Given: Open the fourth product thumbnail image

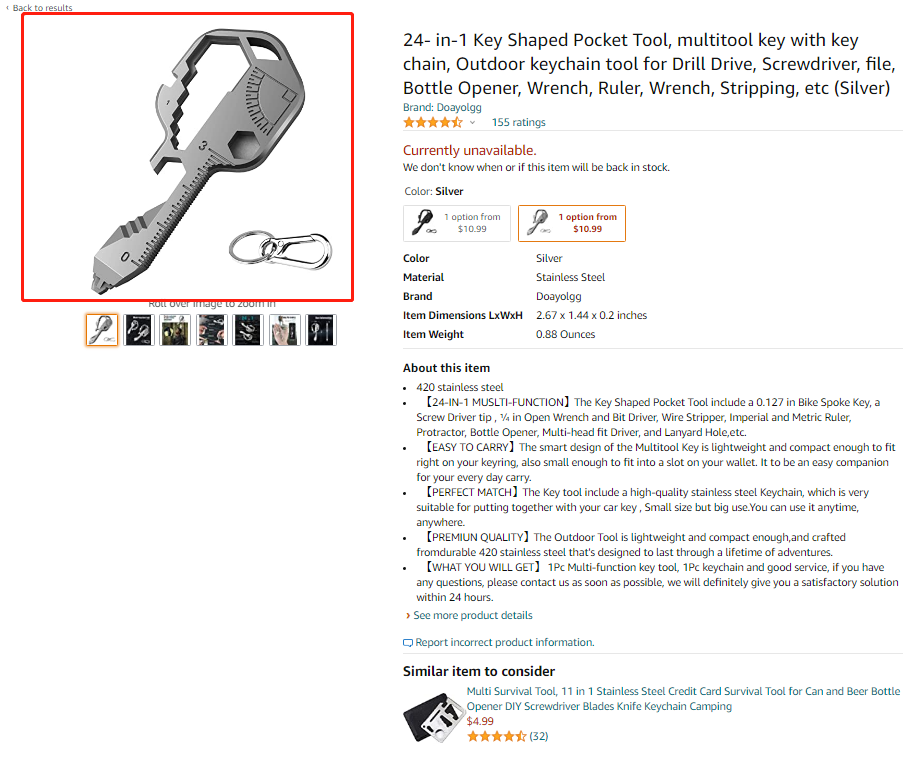Looking at the screenshot, I should 212,330.
